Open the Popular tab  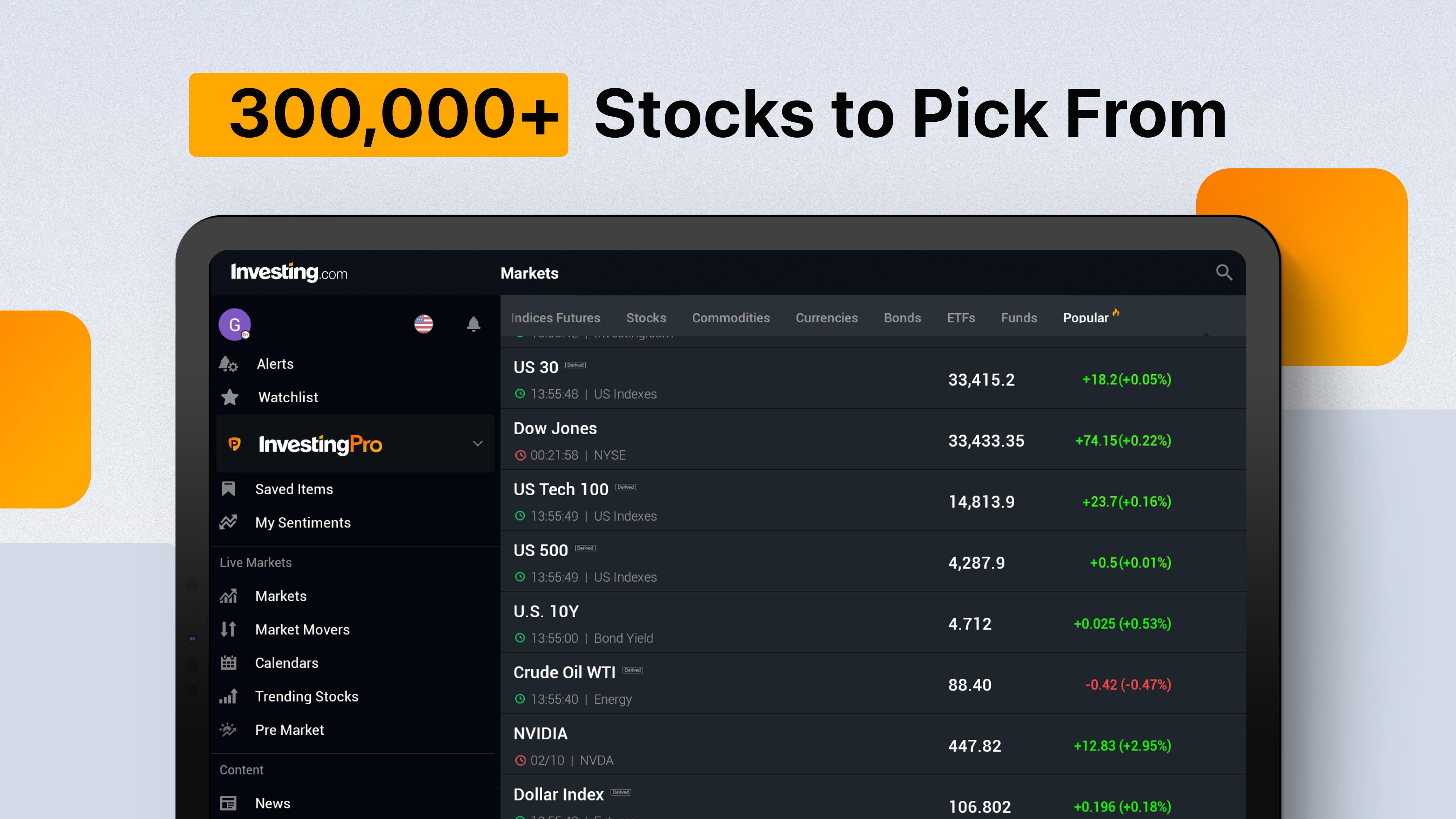click(1085, 318)
